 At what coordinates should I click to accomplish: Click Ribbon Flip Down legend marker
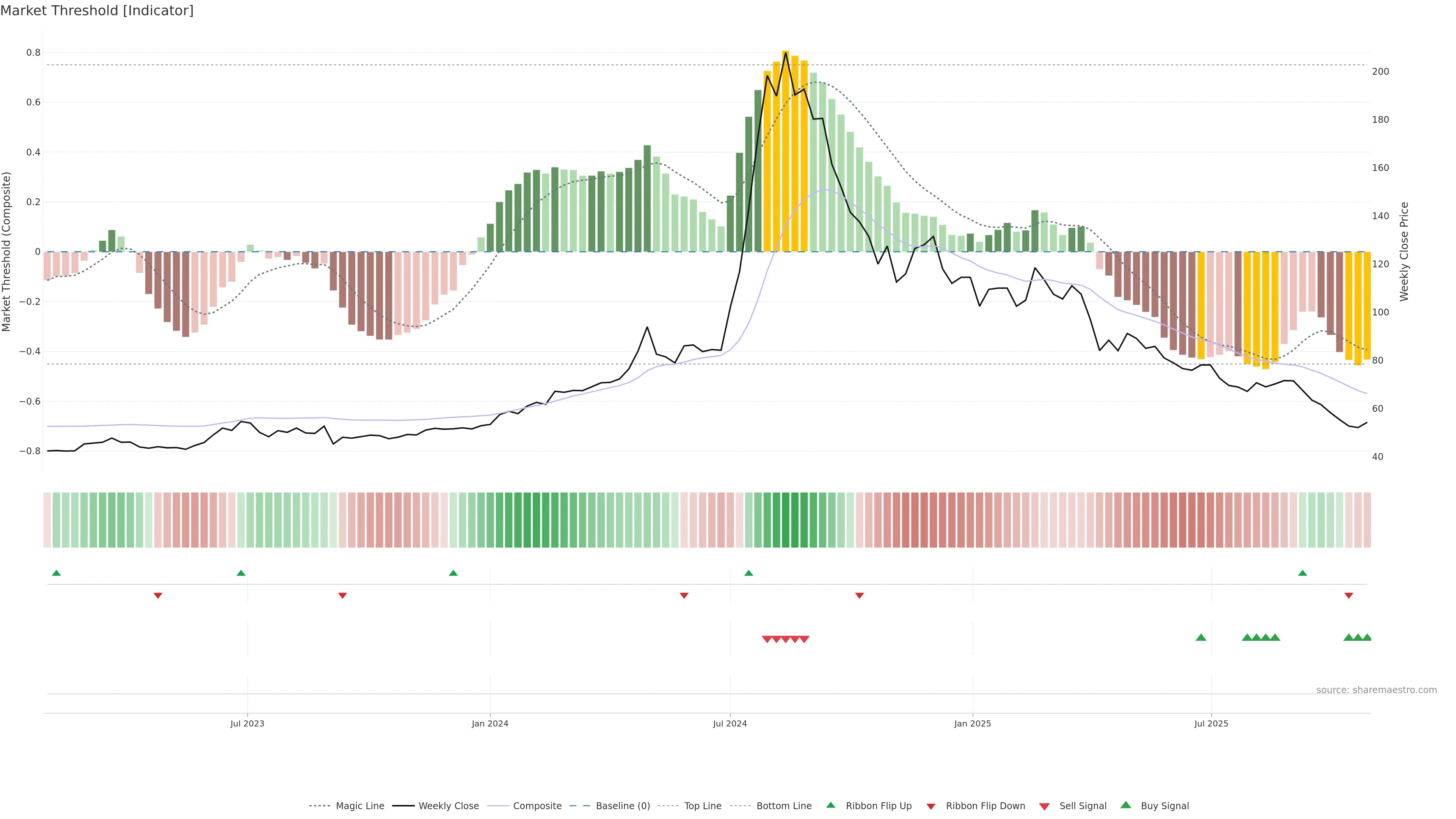[x=931, y=806]
